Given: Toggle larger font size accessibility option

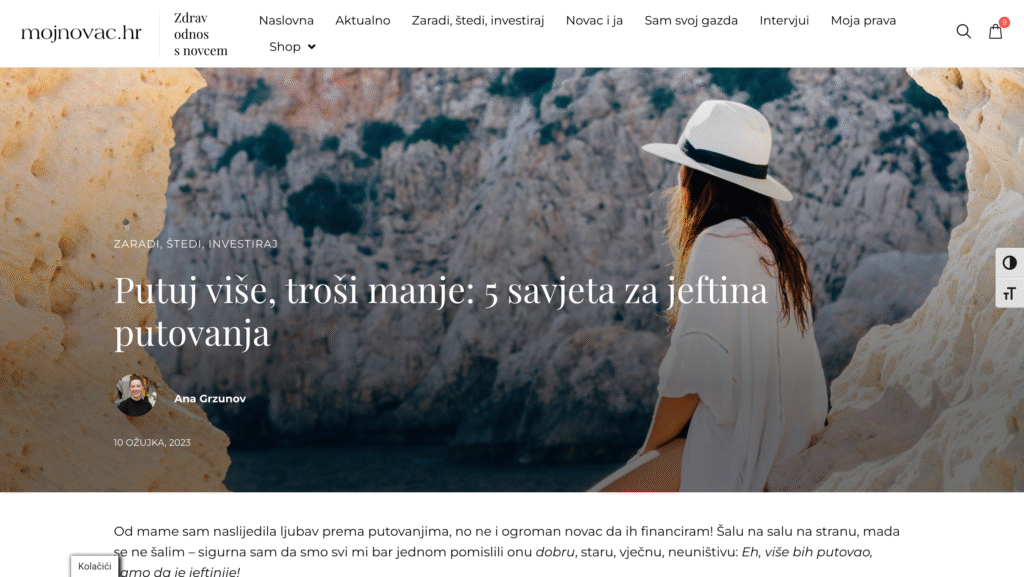Looking at the screenshot, I should pyautogui.click(x=1010, y=293).
